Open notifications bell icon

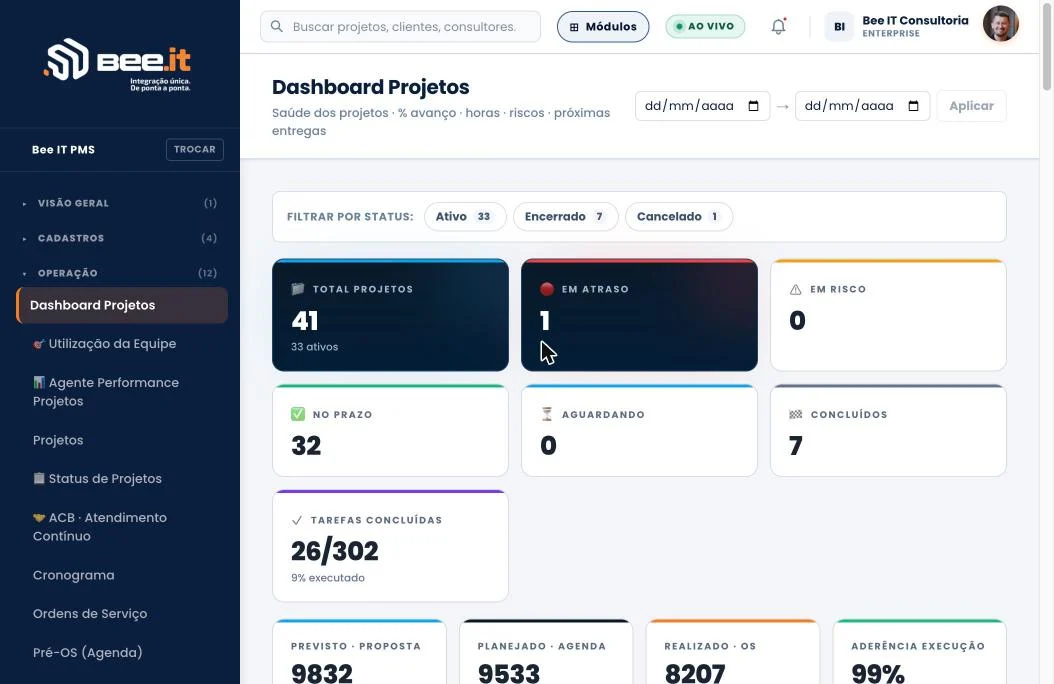[778, 26]
